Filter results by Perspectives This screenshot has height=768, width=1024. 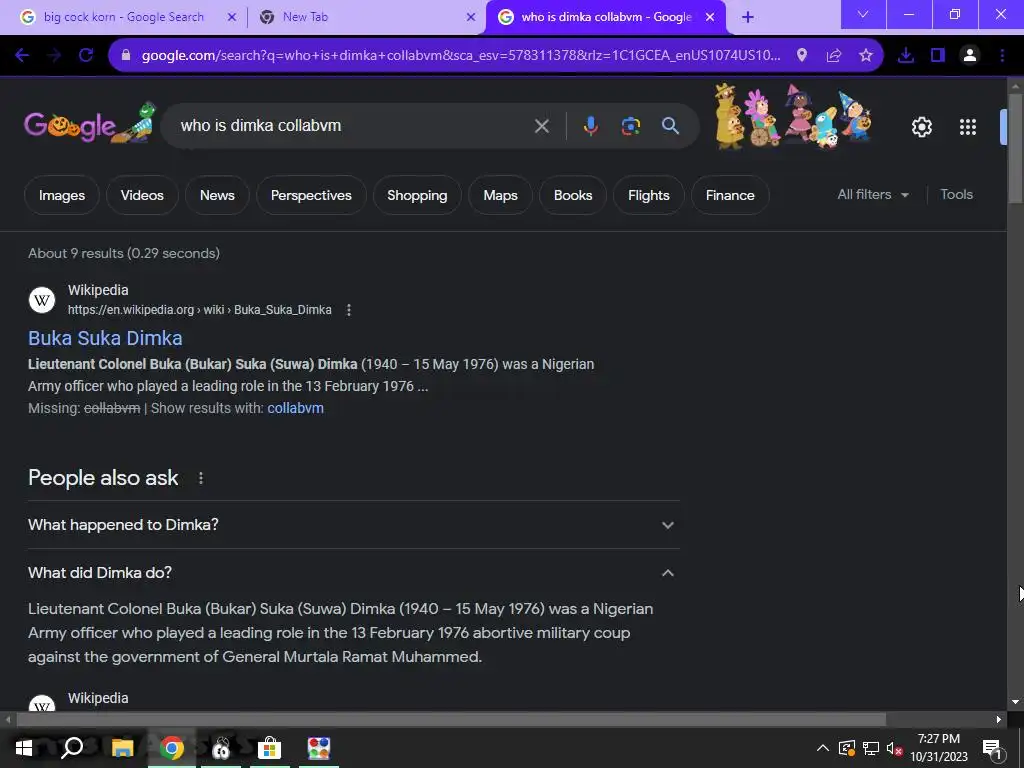[311, 195]
